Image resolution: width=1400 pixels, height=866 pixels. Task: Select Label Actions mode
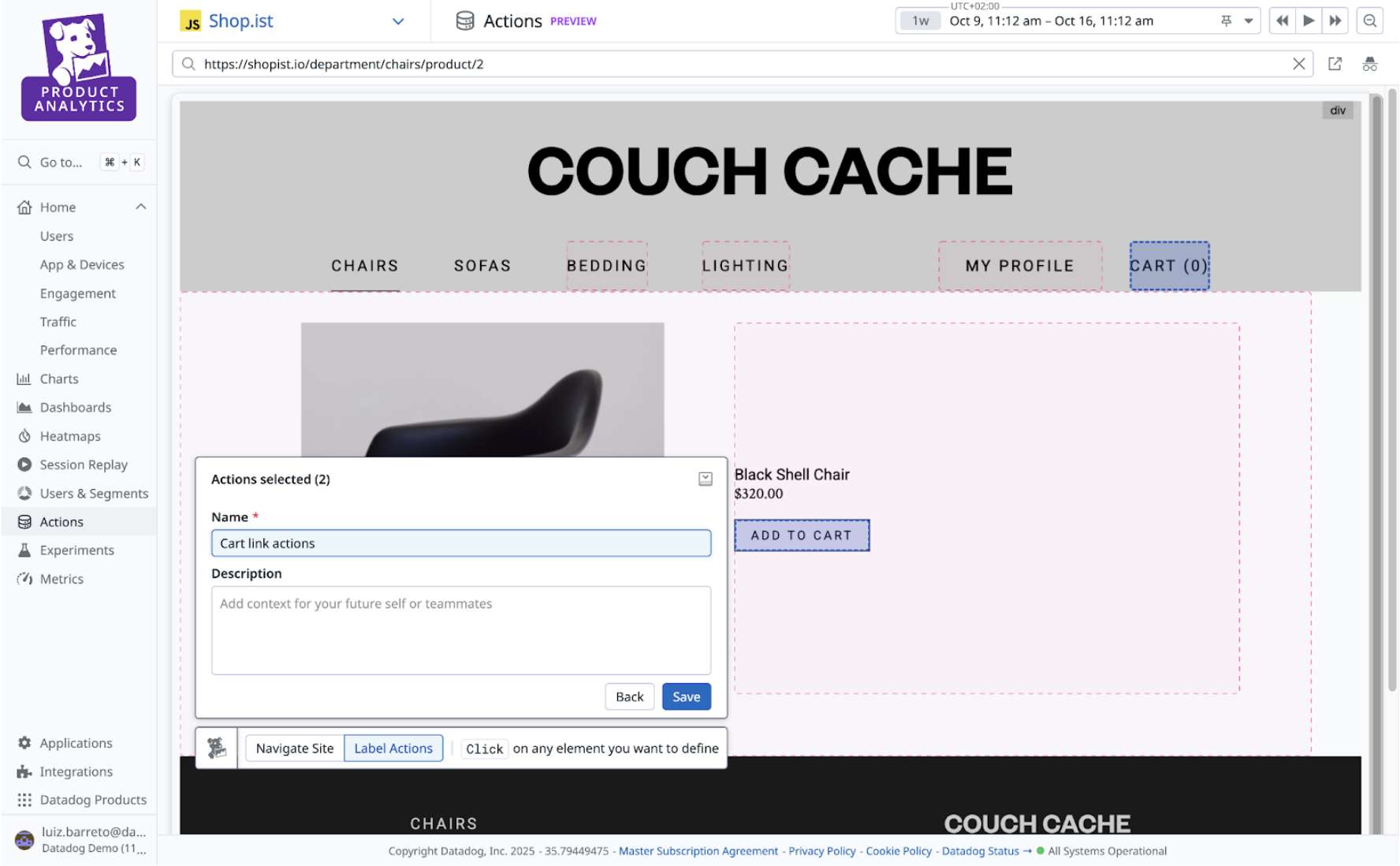393,748
